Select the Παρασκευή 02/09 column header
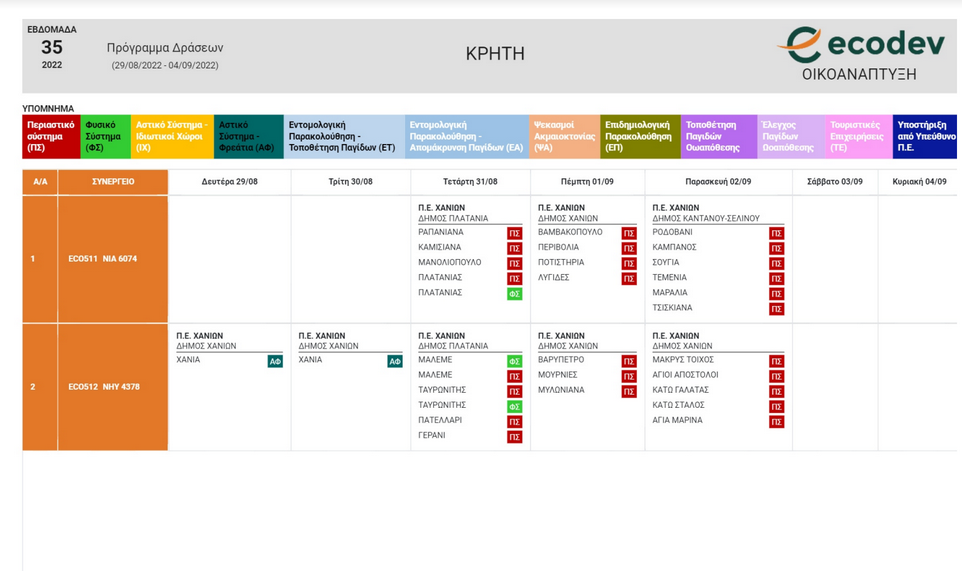 click(x=718, y=182)
